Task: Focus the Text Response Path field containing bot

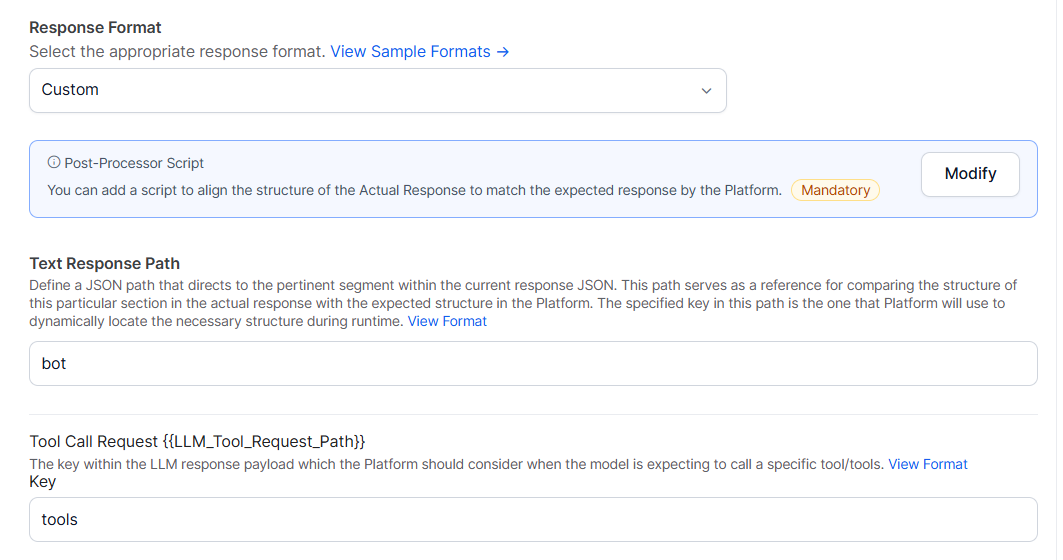Action: pyautogui.click(x=532, y=363)
